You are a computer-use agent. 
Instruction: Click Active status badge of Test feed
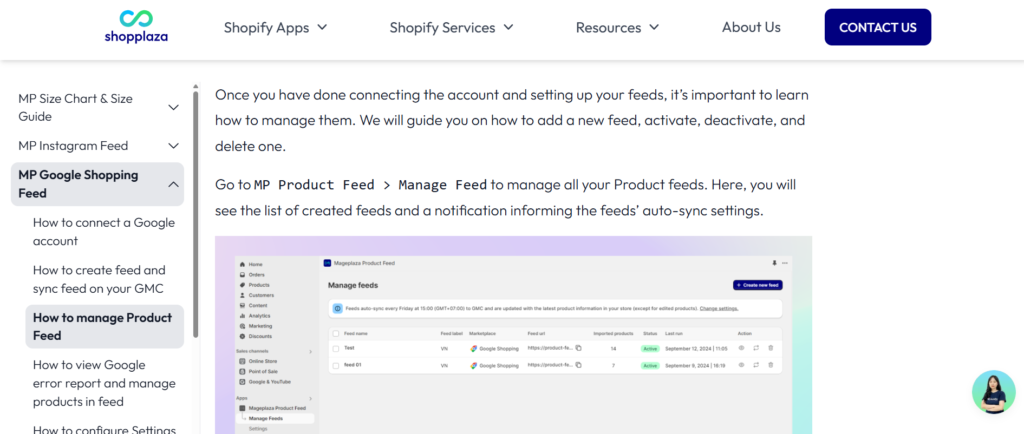click(x=650, y=349)
